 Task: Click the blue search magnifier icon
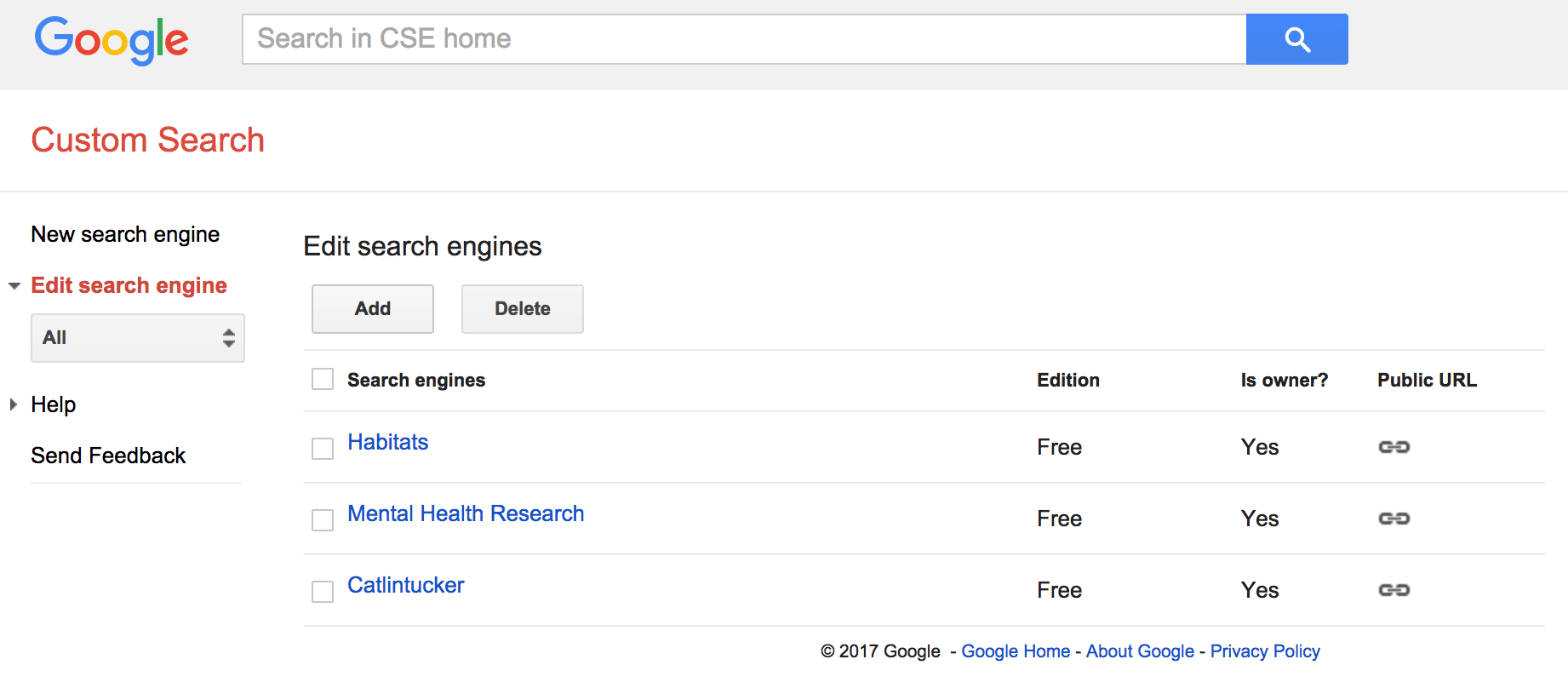[x=1296, y=38]
